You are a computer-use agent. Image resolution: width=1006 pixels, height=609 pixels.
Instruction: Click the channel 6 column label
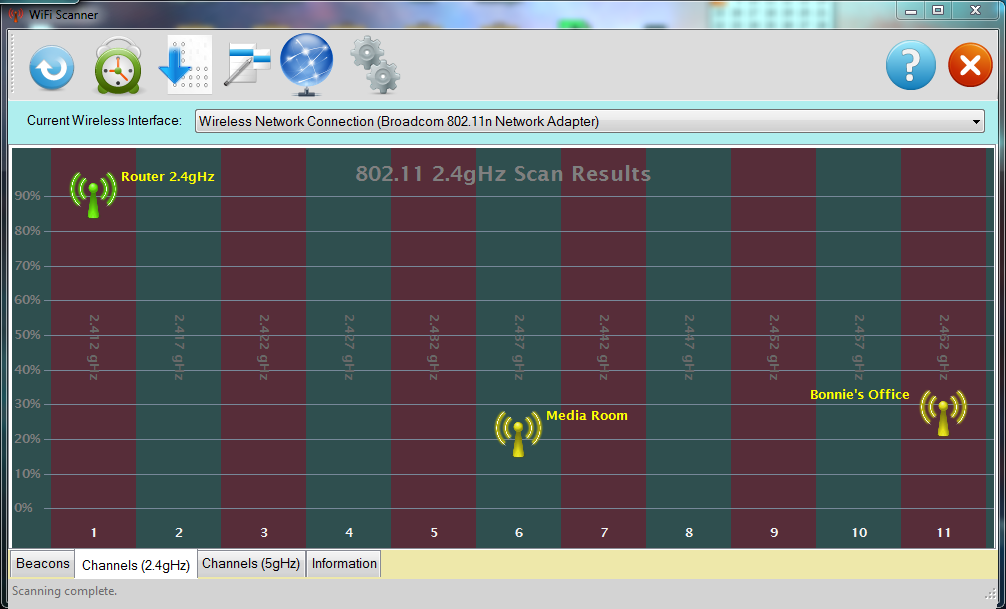(x=518, y=533)
